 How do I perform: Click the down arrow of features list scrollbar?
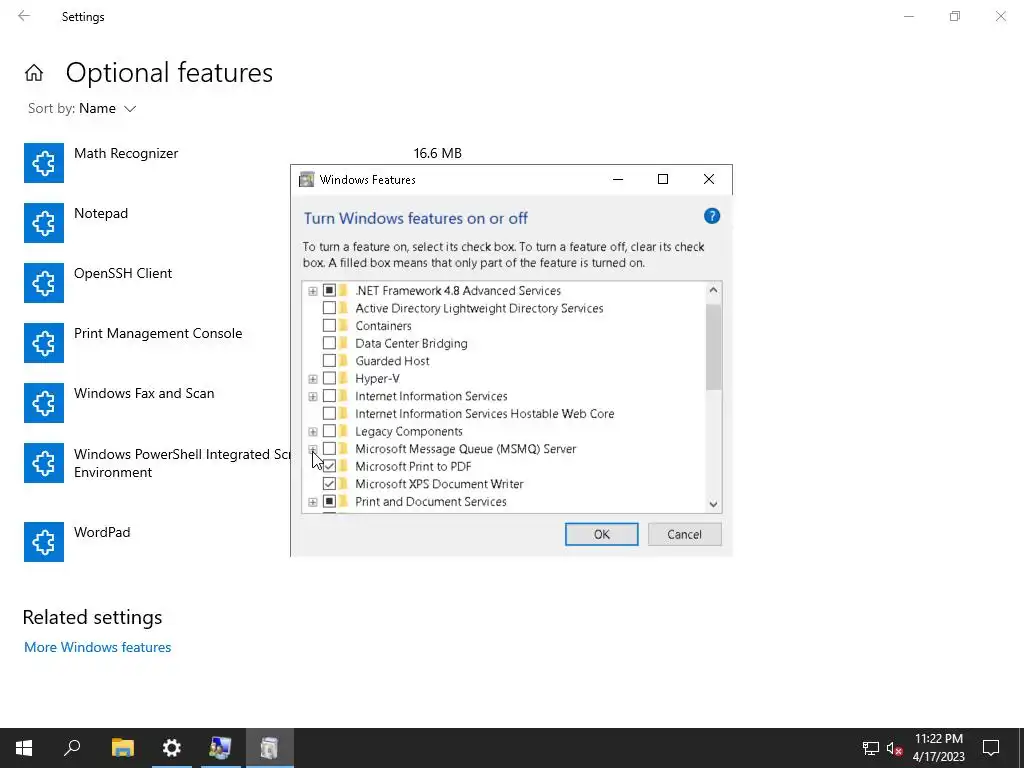point(713,504)
